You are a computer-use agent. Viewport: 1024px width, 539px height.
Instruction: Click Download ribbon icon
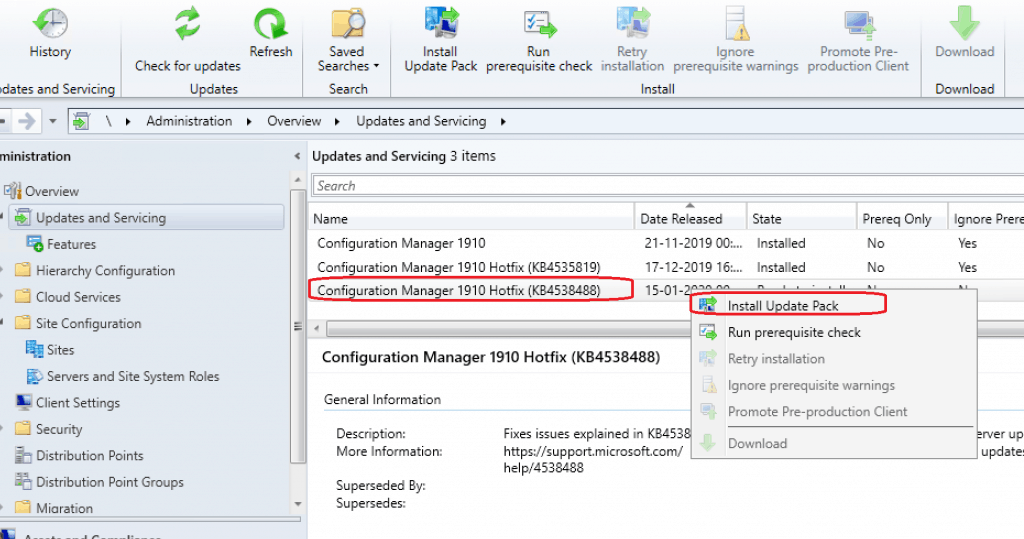[965, 33]
